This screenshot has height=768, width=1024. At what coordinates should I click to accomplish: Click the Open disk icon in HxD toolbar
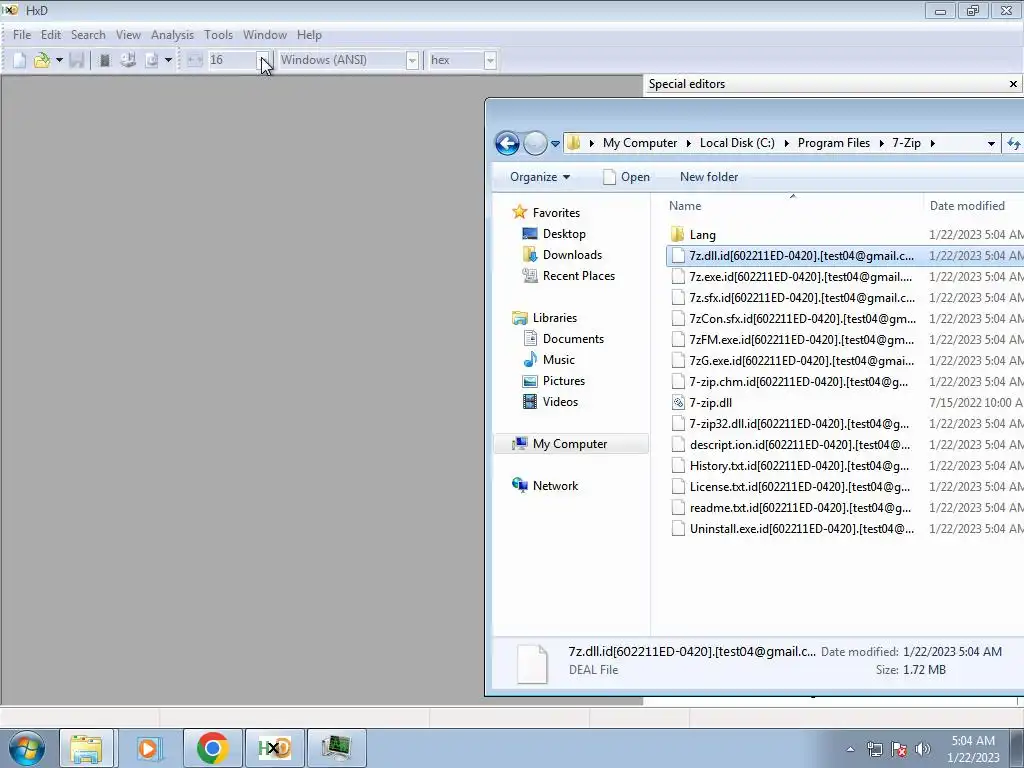point(128,60)
